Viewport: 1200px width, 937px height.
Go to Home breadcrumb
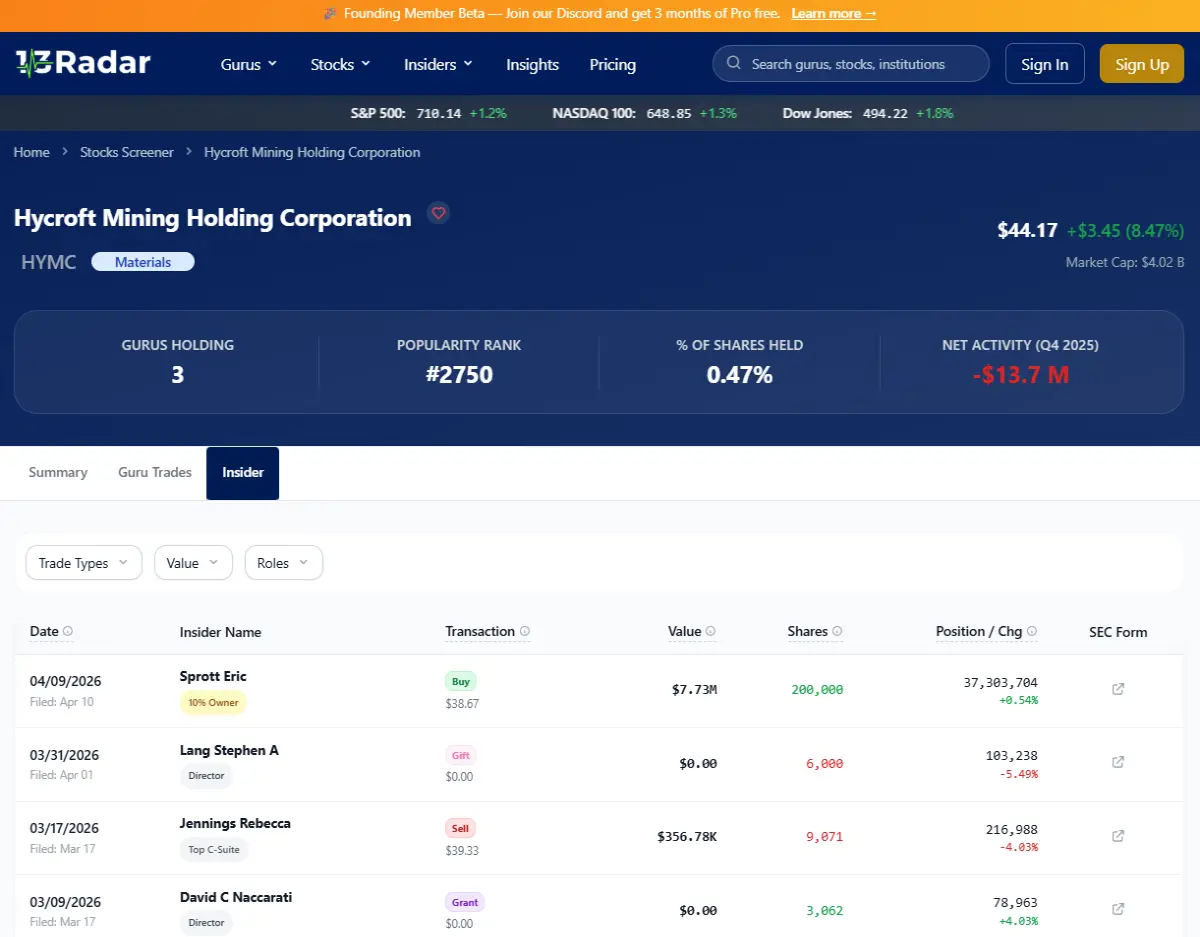[x=32, y=152]
